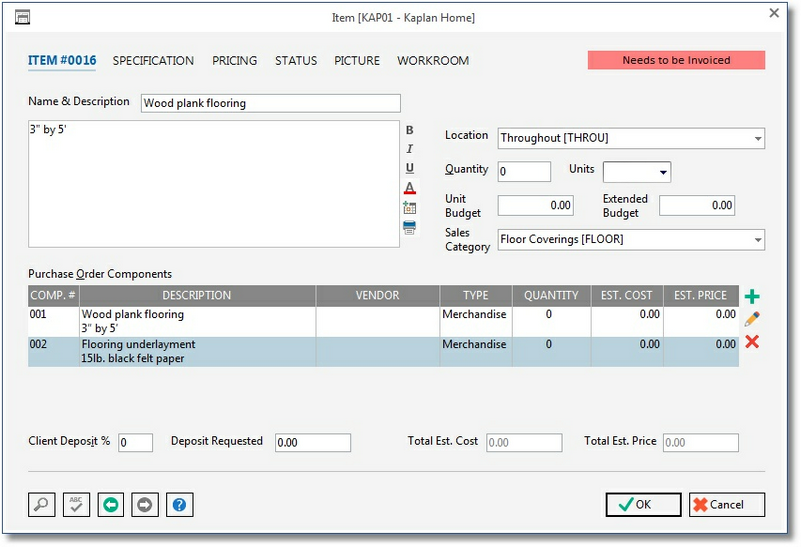801x547 pixels.
Task: Select component row 002 Flooring underlayment
Action: click(x=383, y=351)
